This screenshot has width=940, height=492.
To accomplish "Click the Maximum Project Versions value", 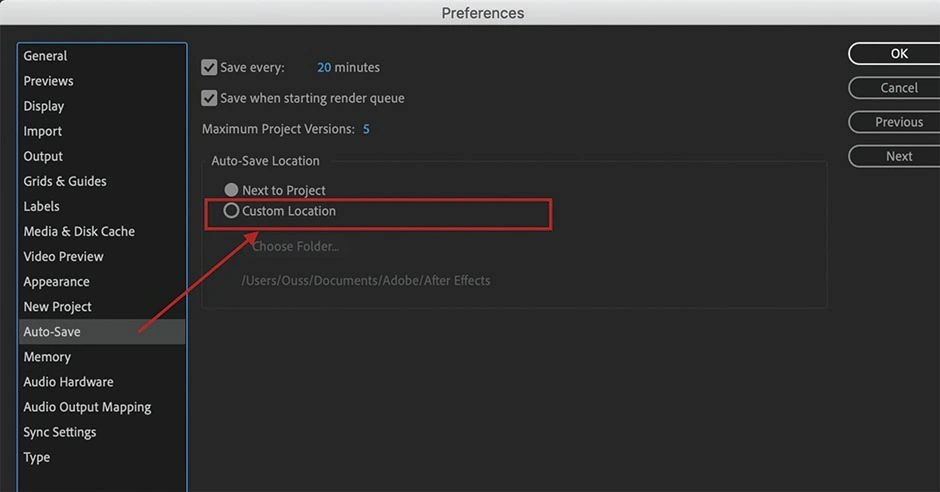I will (x=366, y=129).
